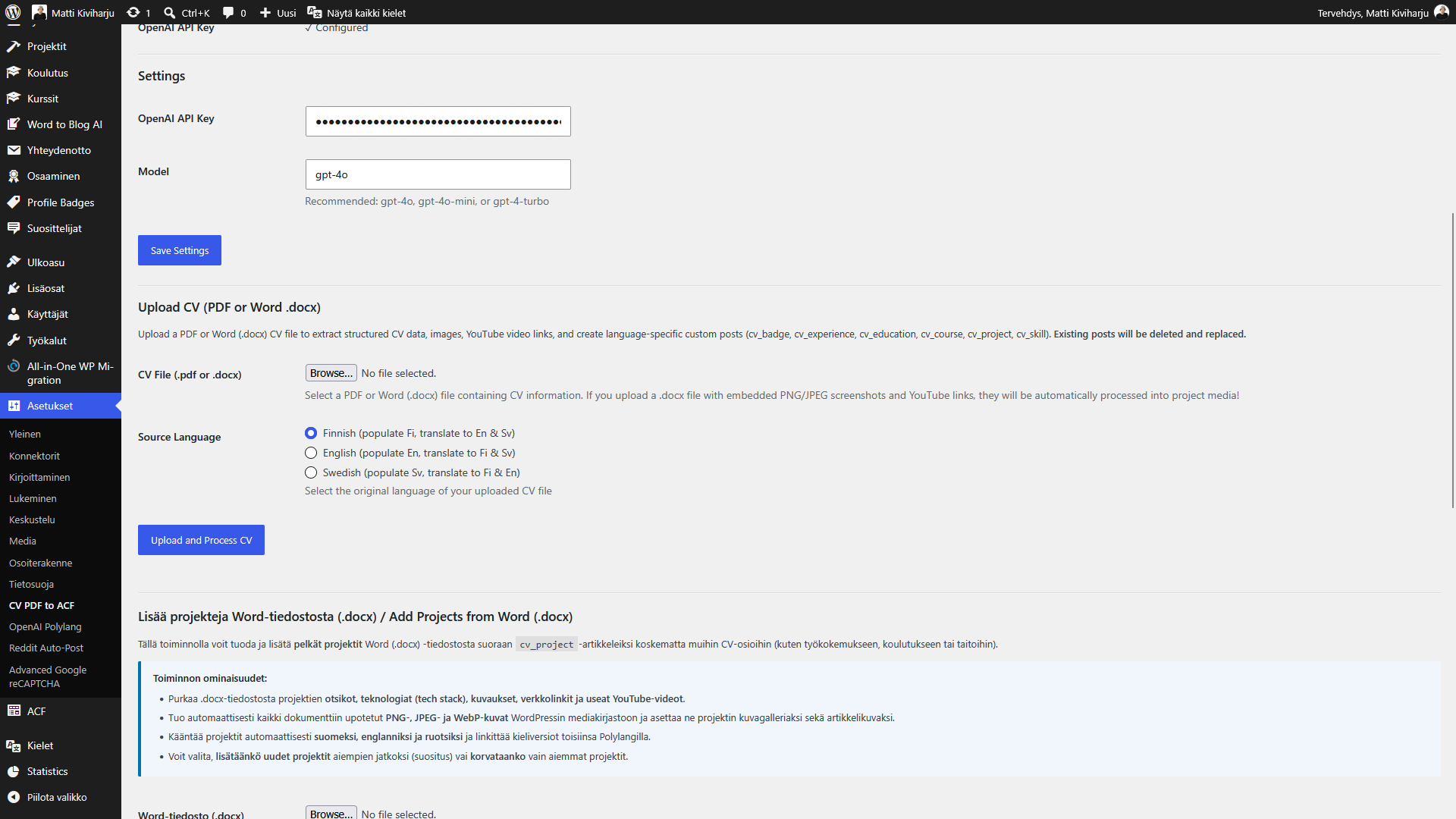Image resolution: width=1456 pixels, height=819 pixels.
Task: Click the Käyttäjät user icon
Action: (14, 314)
